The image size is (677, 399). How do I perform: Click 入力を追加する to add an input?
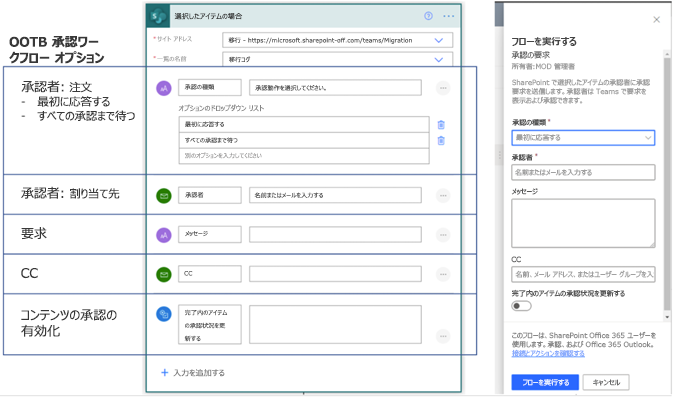pyautogui.click(x=193, y=373)
